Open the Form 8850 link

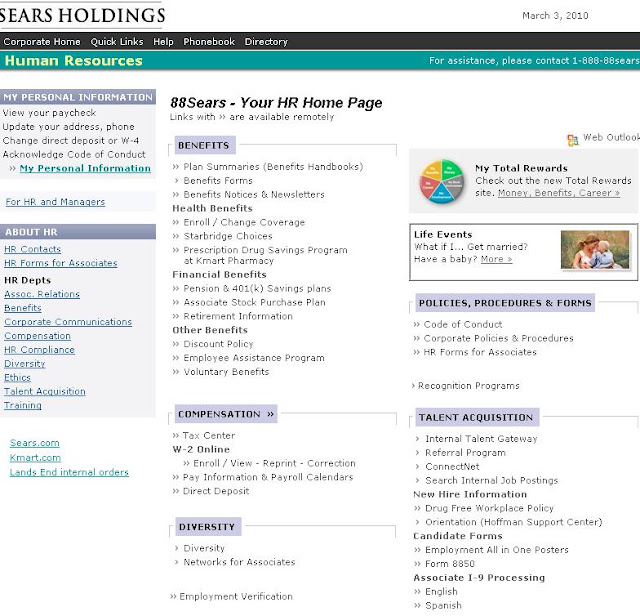tap(450, 564)
